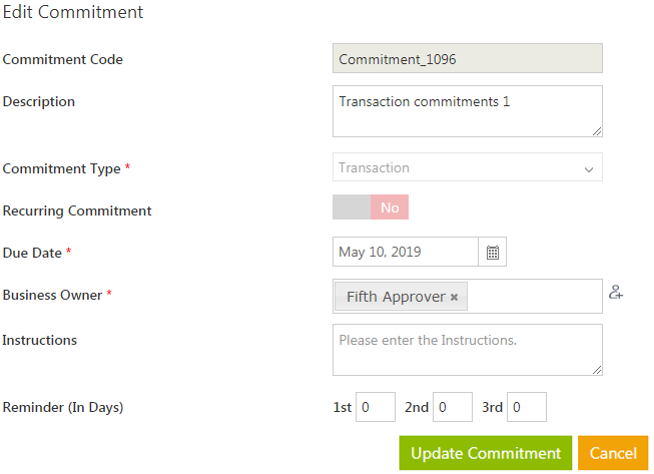Click the Description box resize handle
This screenshot has height=474, width=654.
pos(597,130)
